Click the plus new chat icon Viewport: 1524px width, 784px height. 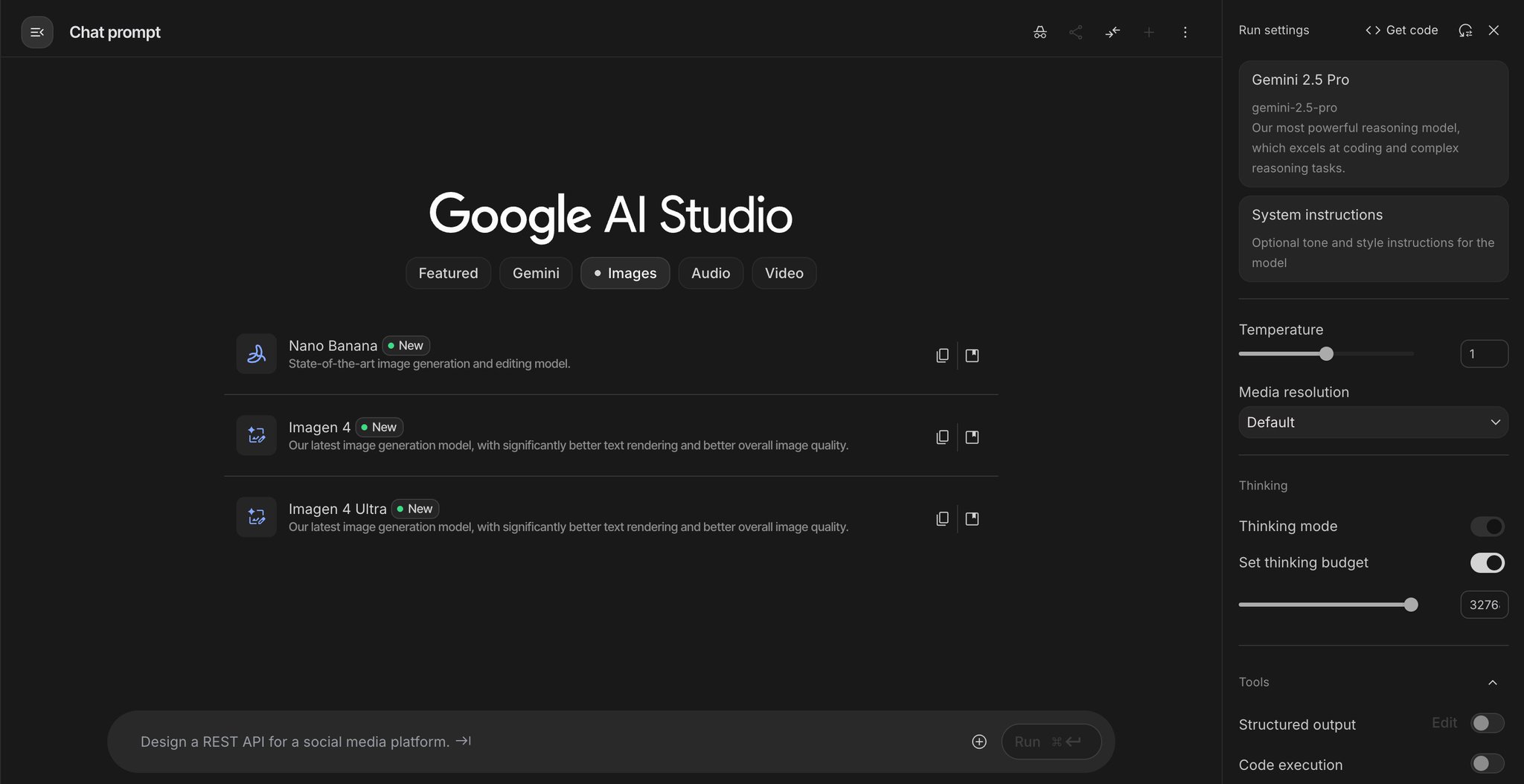coord(1148,32)
